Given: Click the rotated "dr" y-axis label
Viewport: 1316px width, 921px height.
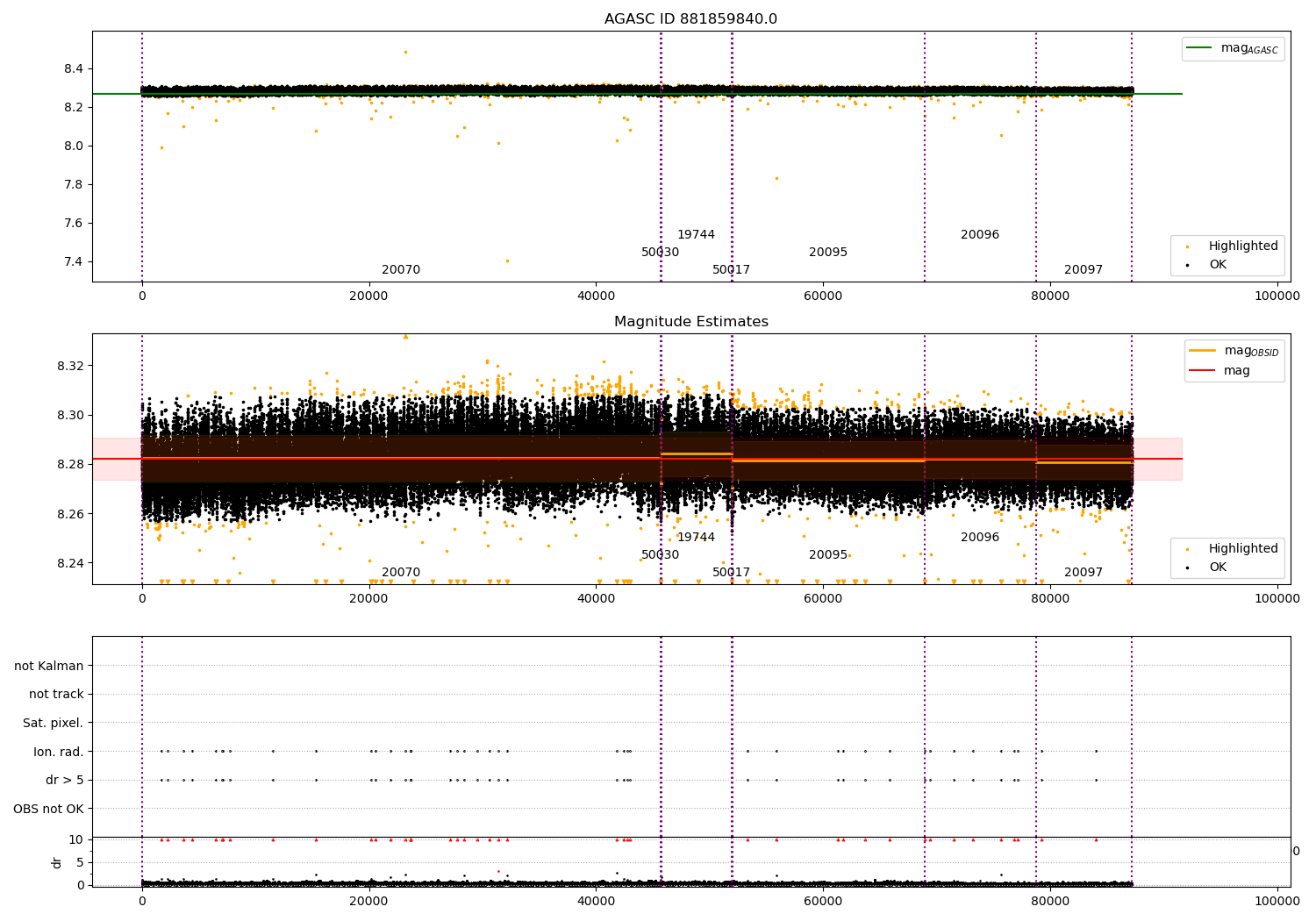Looking at the screenshot, I should 57,862.
